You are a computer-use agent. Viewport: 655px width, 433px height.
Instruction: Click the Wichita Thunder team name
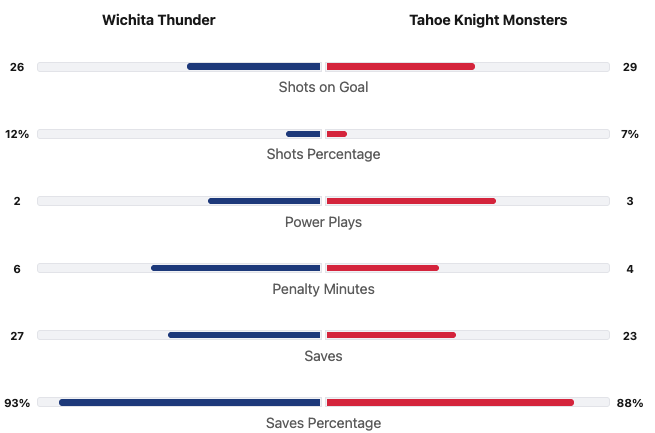pos(158,20)
